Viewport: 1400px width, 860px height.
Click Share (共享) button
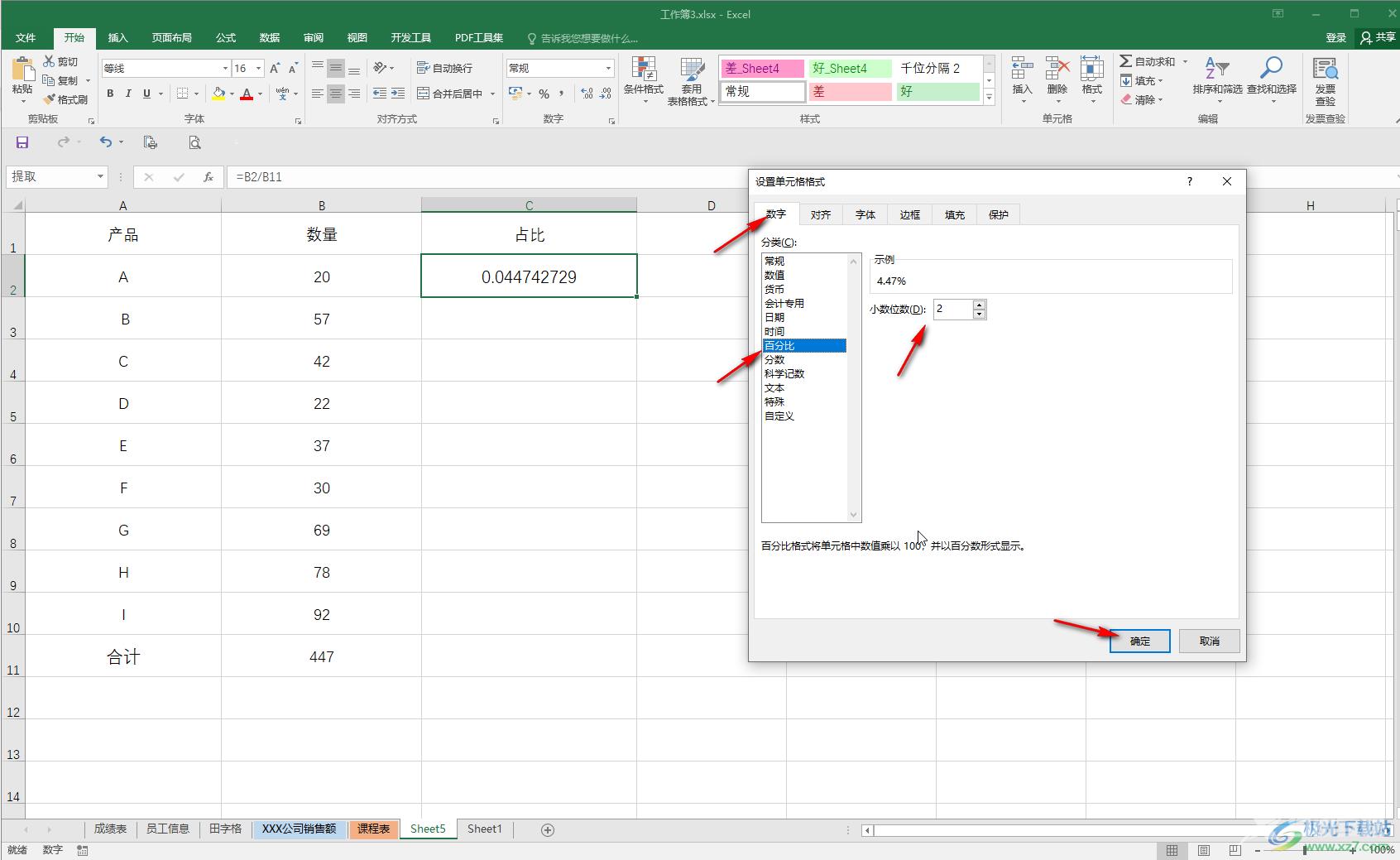click(1378, 37)
